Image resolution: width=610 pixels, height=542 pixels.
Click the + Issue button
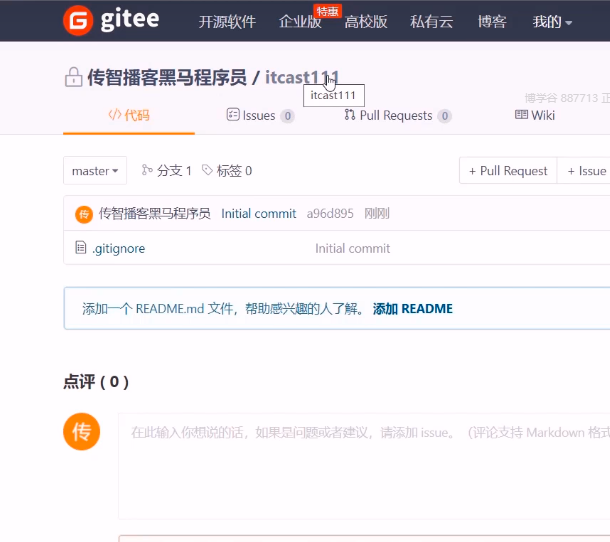[586, 171]
